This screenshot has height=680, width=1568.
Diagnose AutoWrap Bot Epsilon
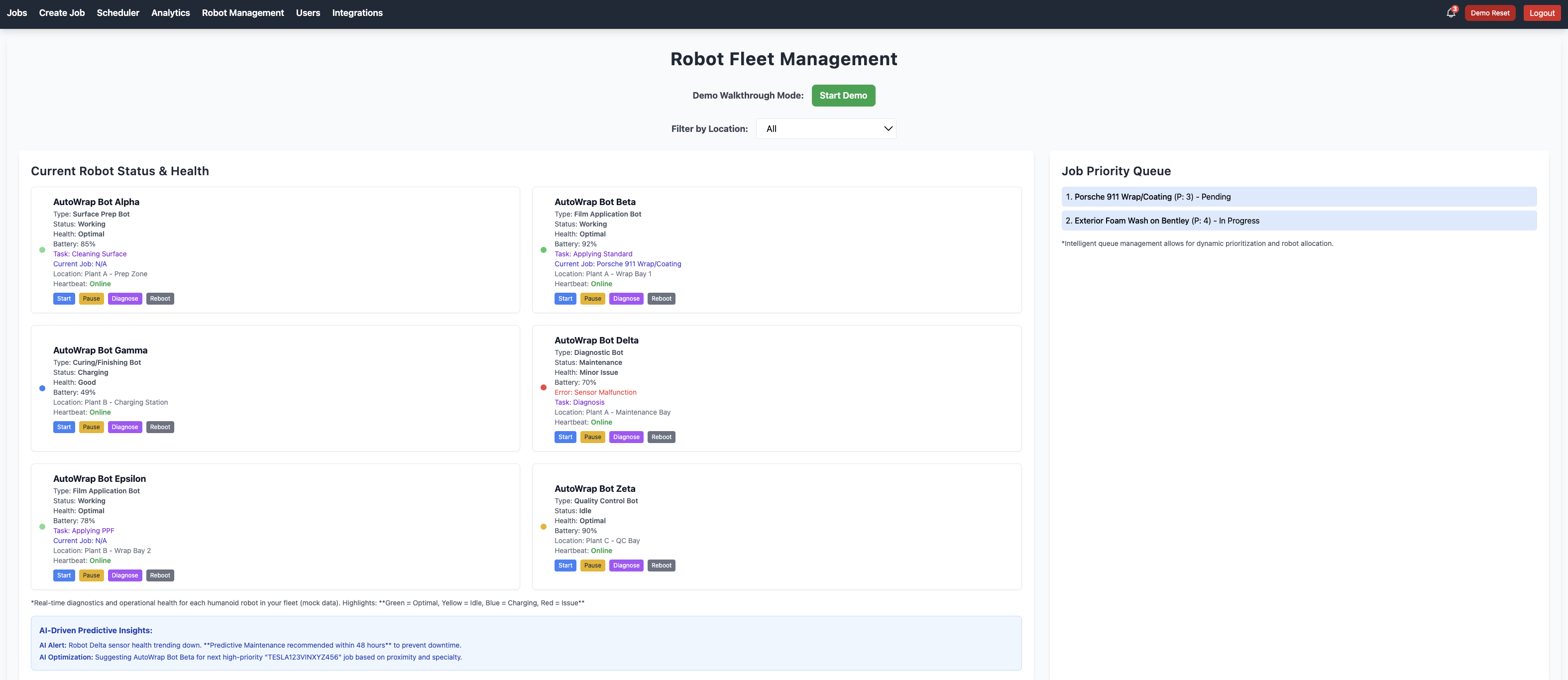(125, 575)
